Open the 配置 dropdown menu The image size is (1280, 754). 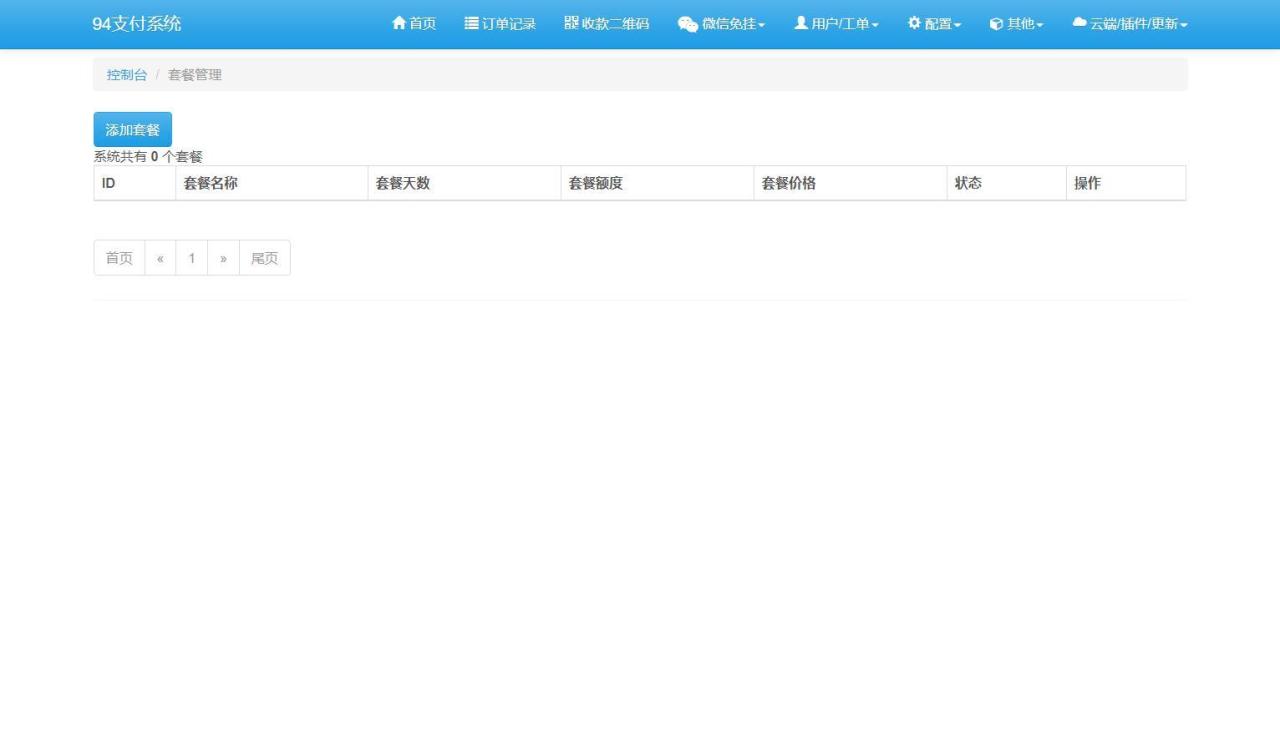[933, 24]
